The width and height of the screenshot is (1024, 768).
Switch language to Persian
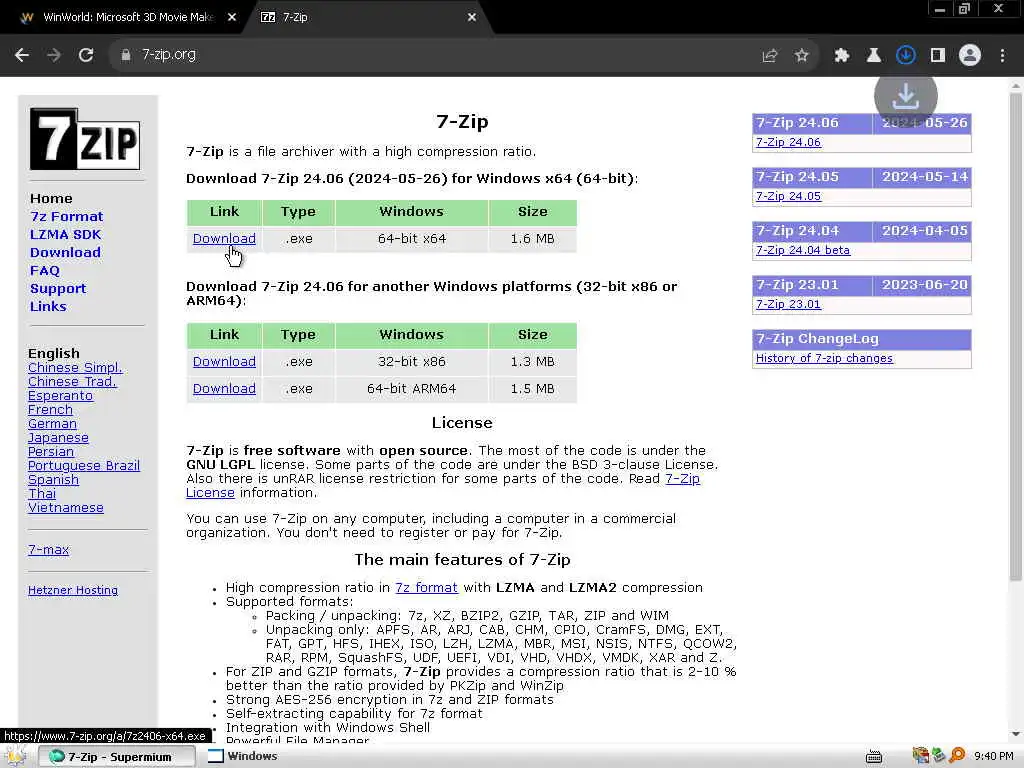(x=51, y=452)
